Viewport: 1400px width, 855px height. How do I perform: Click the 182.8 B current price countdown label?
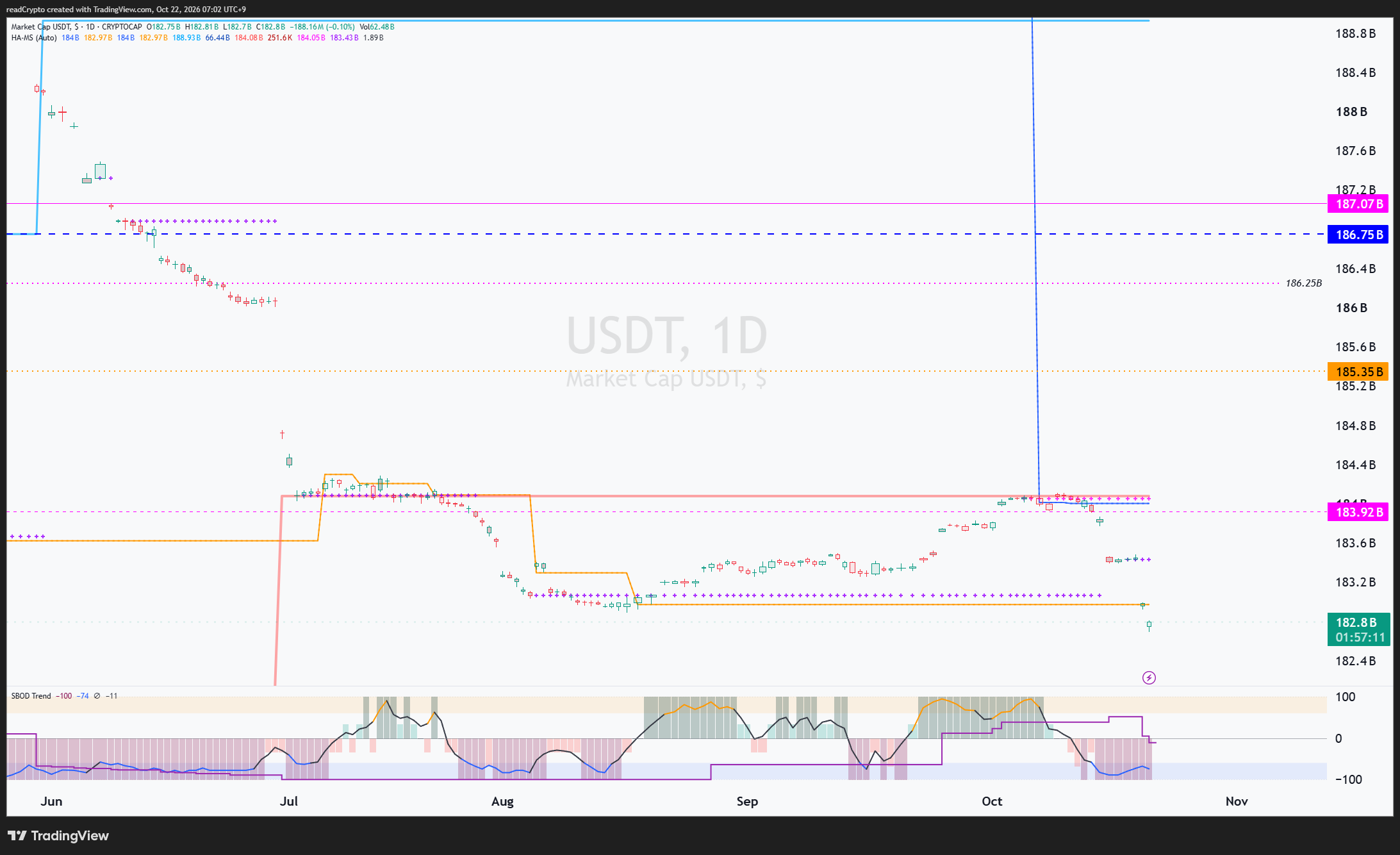(x=1358, y=629)
